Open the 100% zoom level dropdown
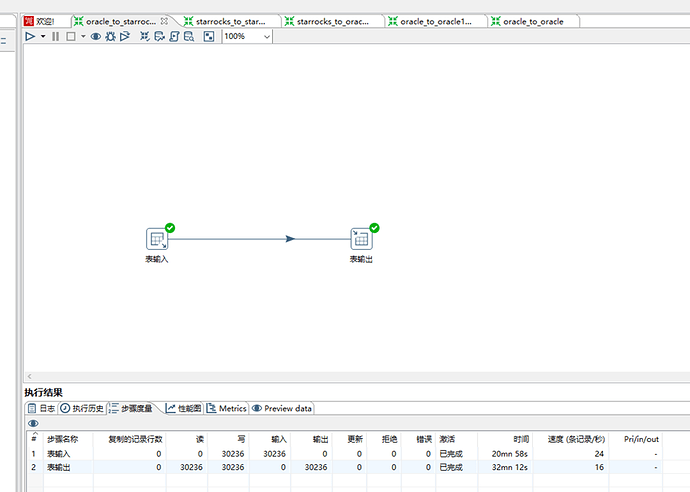The image size is (690, 492). 266,36
